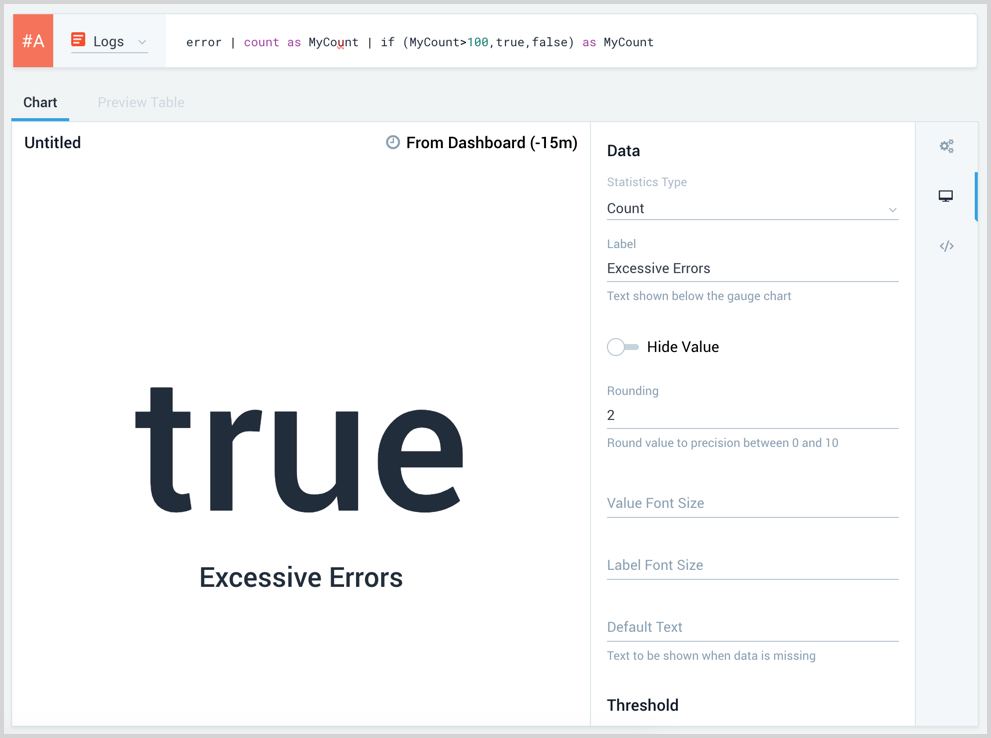Screen dimensions: 991x738
Task: Click From Dashboard (-15m) time range
Action: tap(491, 143)
